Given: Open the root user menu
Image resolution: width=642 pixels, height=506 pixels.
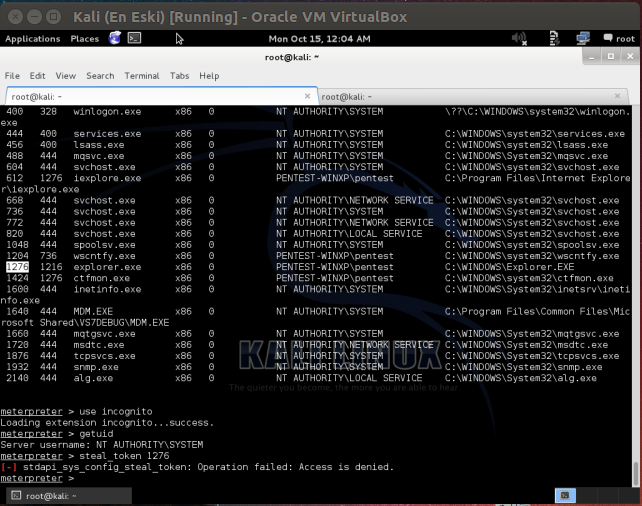Looking at the screenshot, I should coord(619,38).
